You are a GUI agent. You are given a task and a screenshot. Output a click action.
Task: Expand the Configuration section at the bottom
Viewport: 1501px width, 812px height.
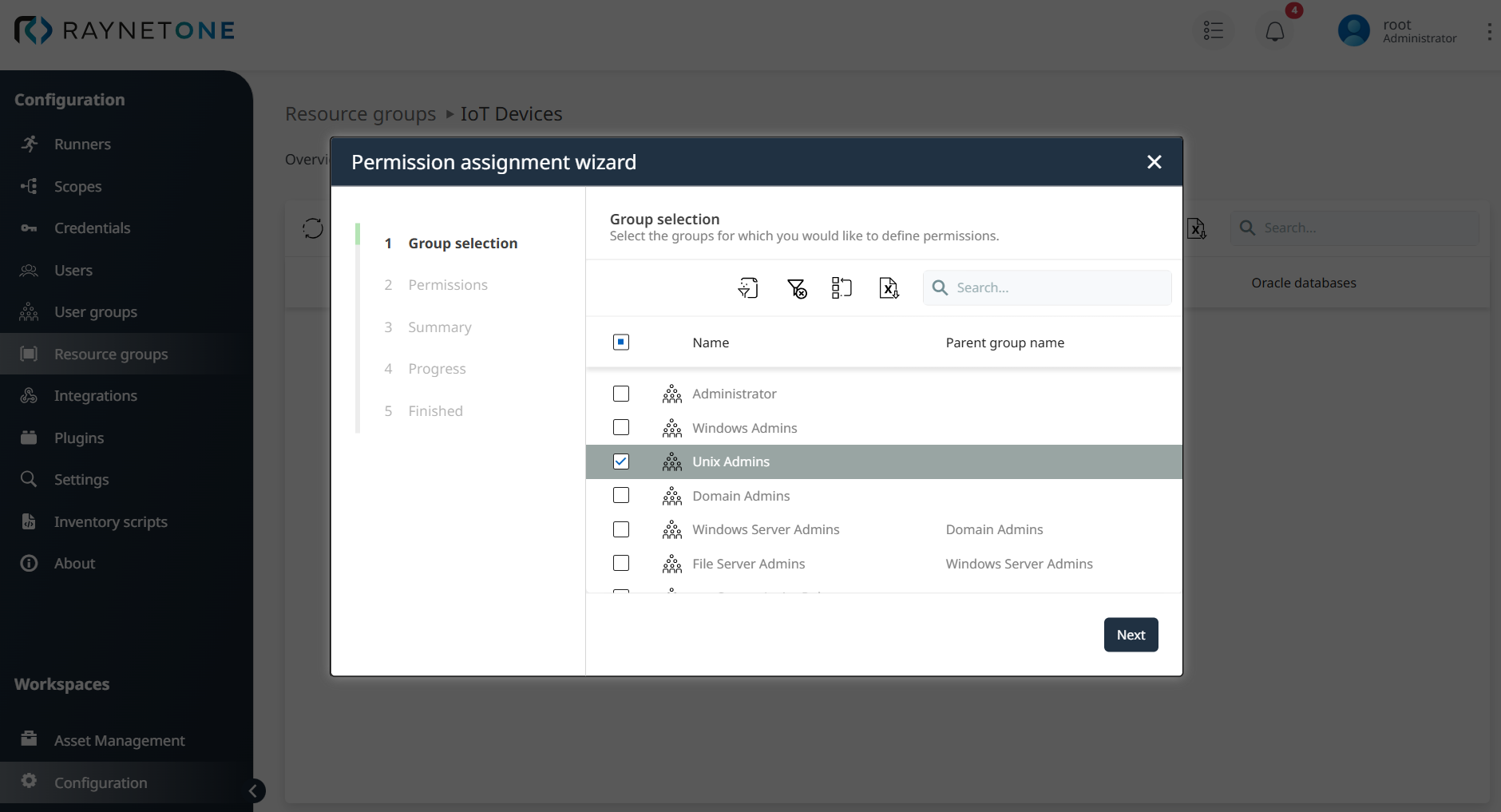coord(100,782)
